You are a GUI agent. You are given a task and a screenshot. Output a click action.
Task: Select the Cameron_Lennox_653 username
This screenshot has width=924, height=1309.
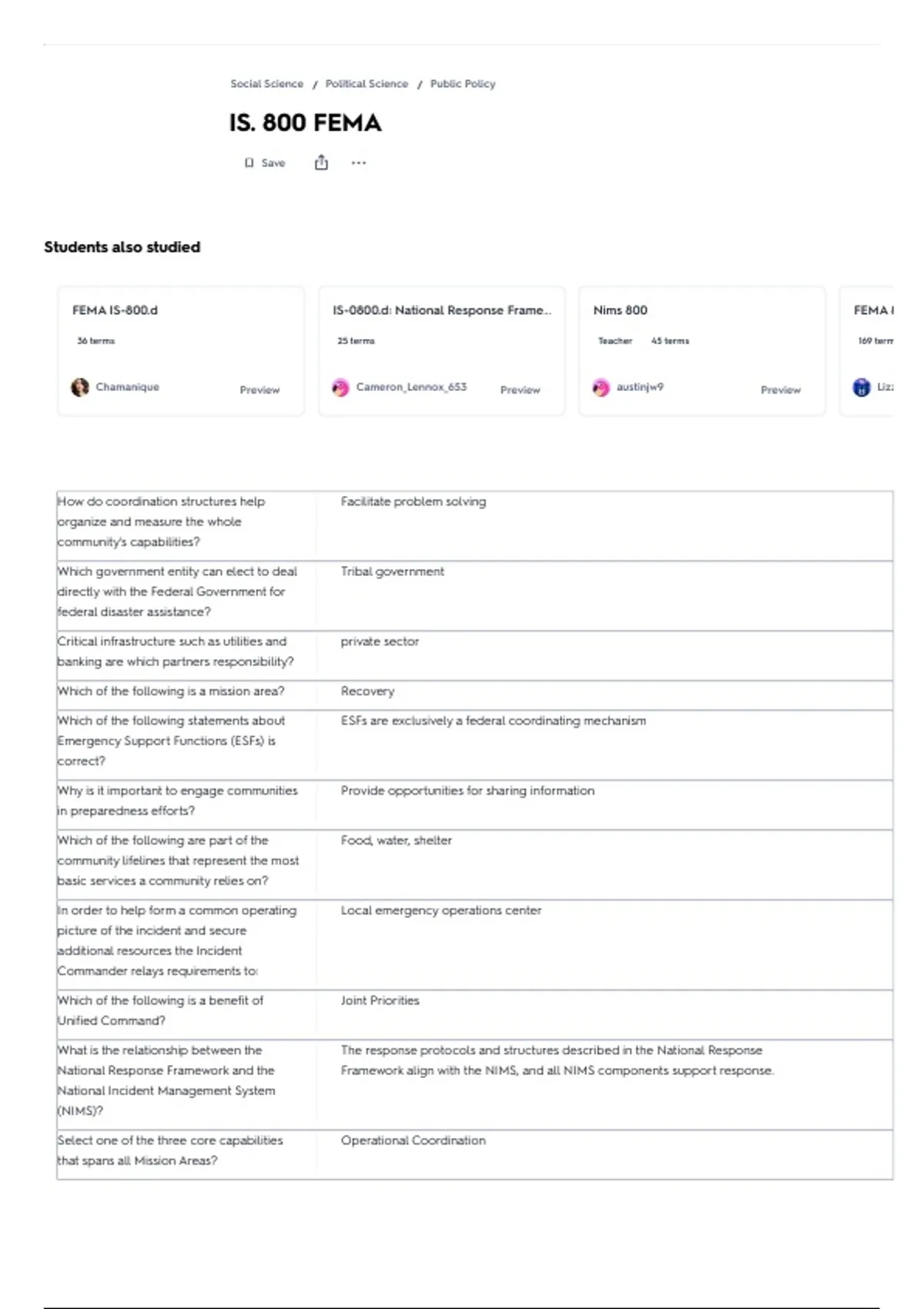[411, 387]
